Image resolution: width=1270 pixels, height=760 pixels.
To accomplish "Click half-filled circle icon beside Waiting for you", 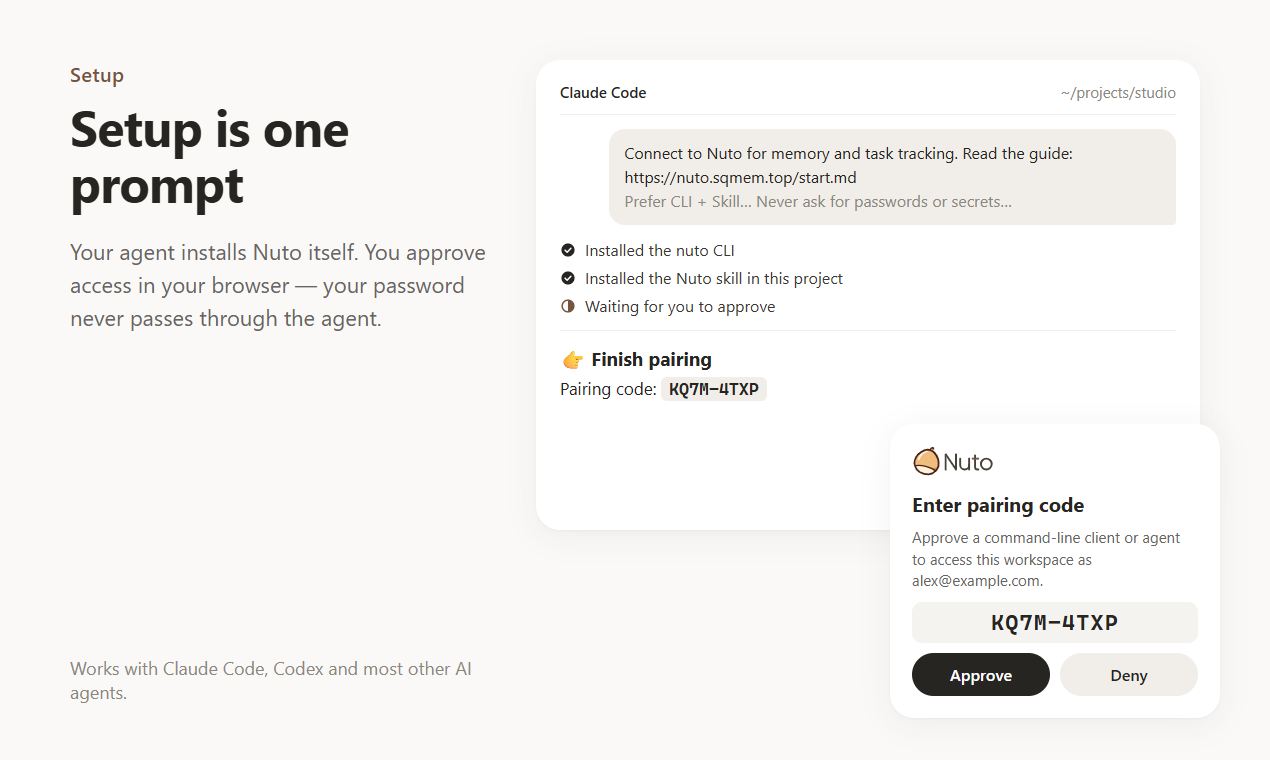I will [x=568, y=306].
